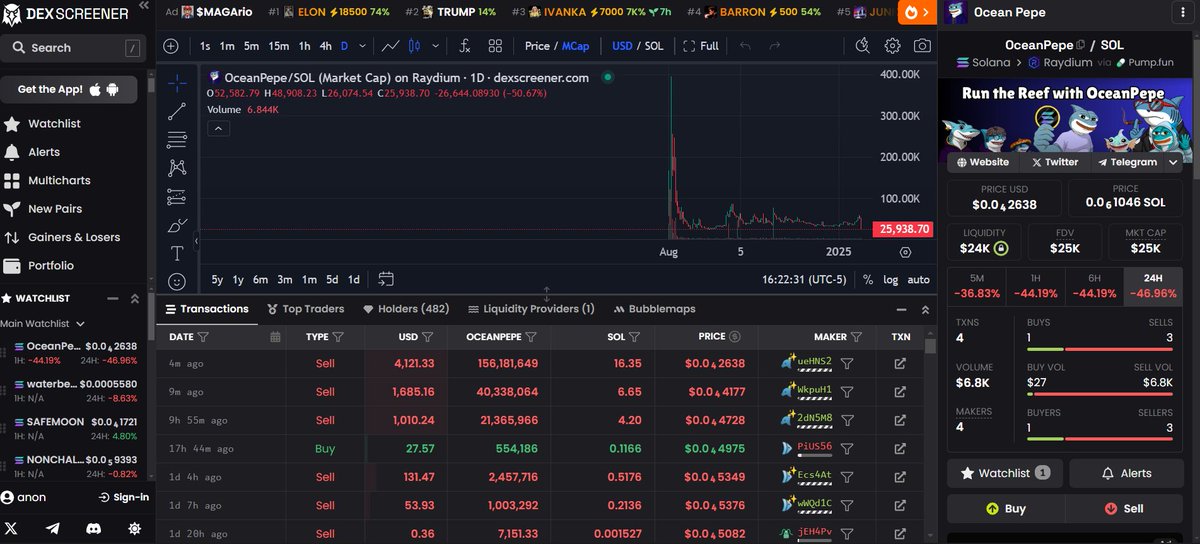Toggle the auto scale
This screenshot has height=544, width=1200.
918,280
